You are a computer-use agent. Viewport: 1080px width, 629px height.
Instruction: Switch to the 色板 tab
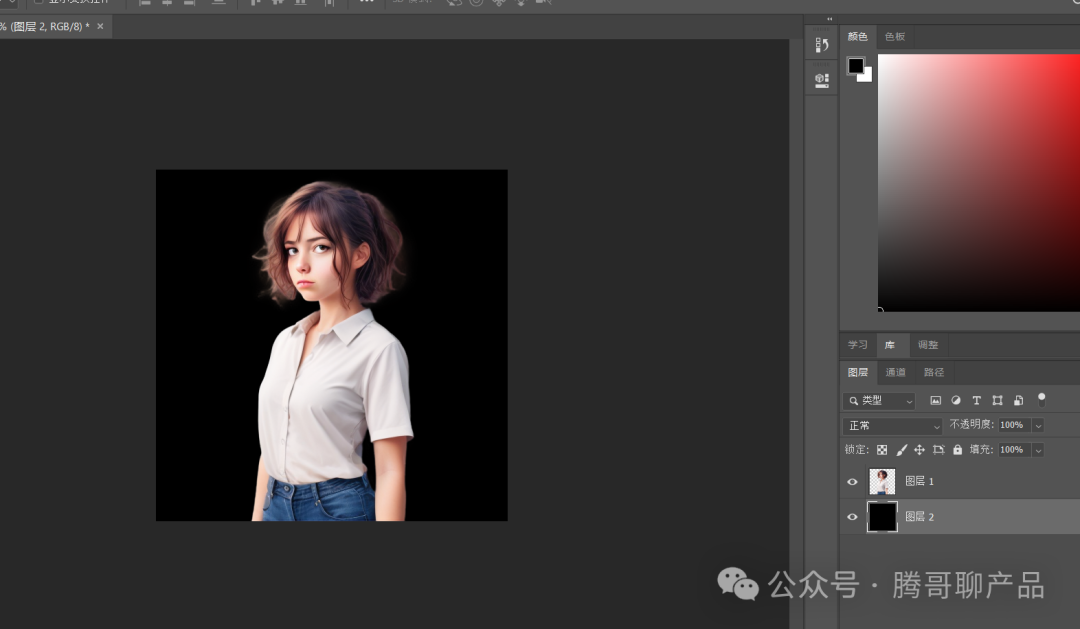[894, 37]
